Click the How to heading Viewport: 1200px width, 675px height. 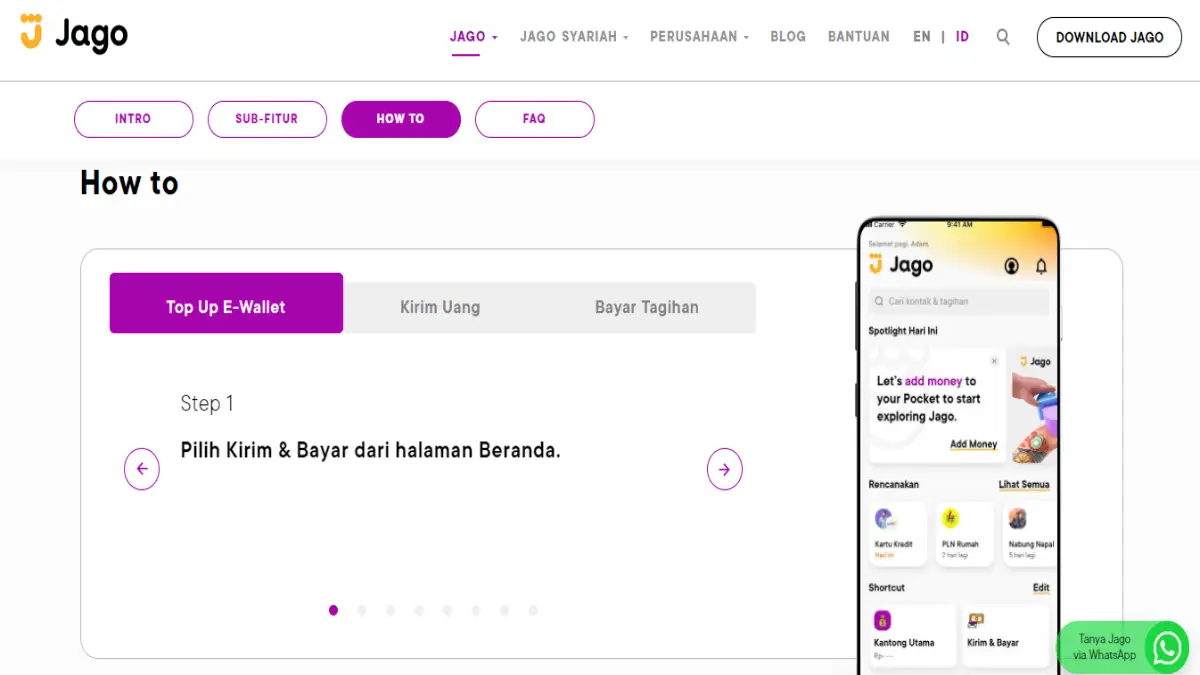point(129,183)
